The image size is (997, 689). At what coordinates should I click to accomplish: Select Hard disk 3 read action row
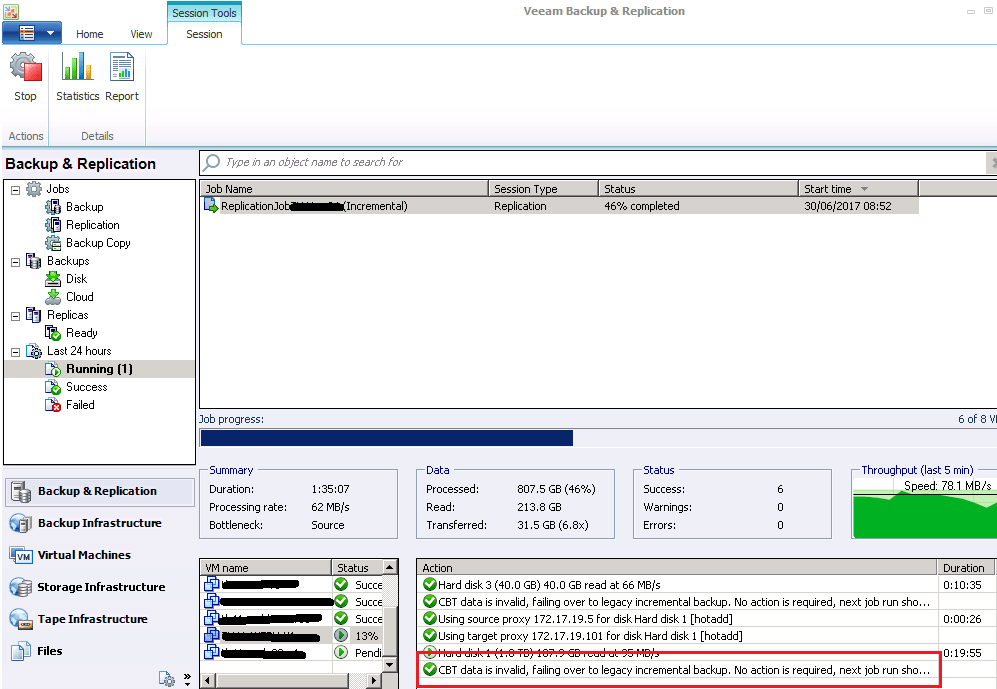[706, 585]
